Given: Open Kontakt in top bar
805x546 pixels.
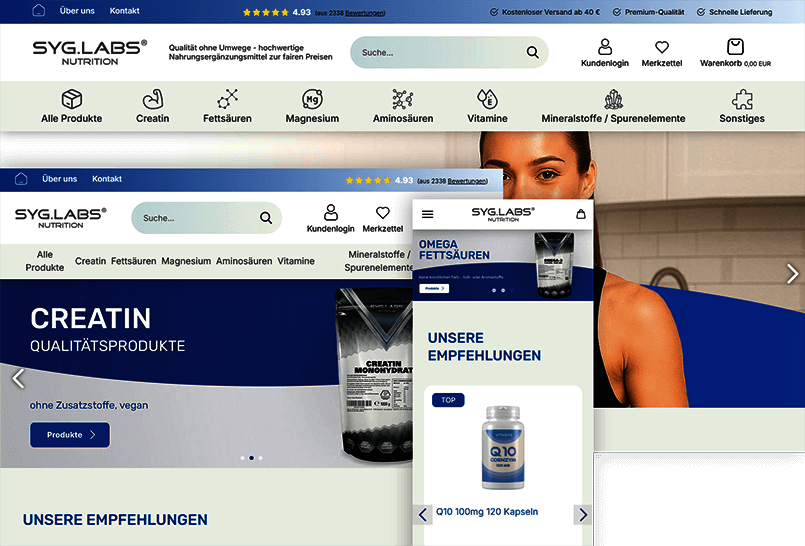Looking at the screenshot, I should (x=124, y=11).
